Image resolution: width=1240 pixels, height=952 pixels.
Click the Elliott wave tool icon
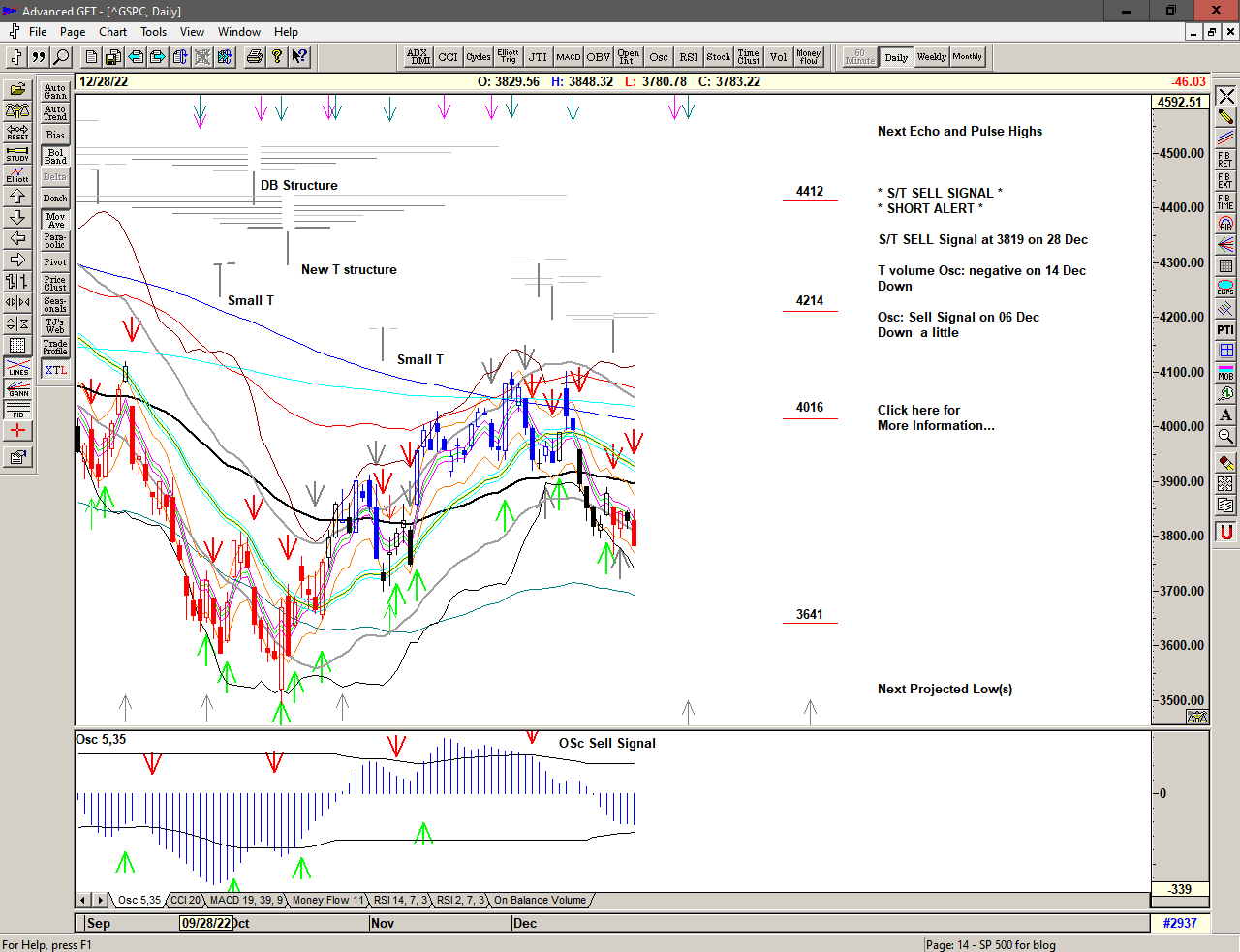(17, 174)
